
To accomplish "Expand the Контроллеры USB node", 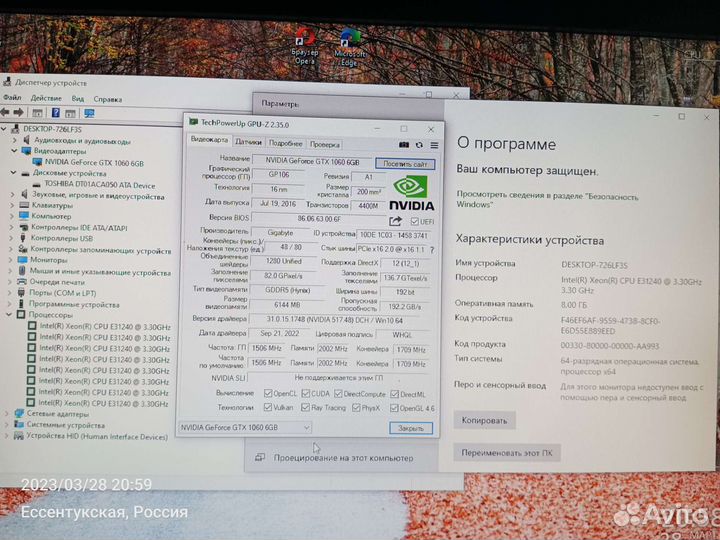I will click(12, 238).
